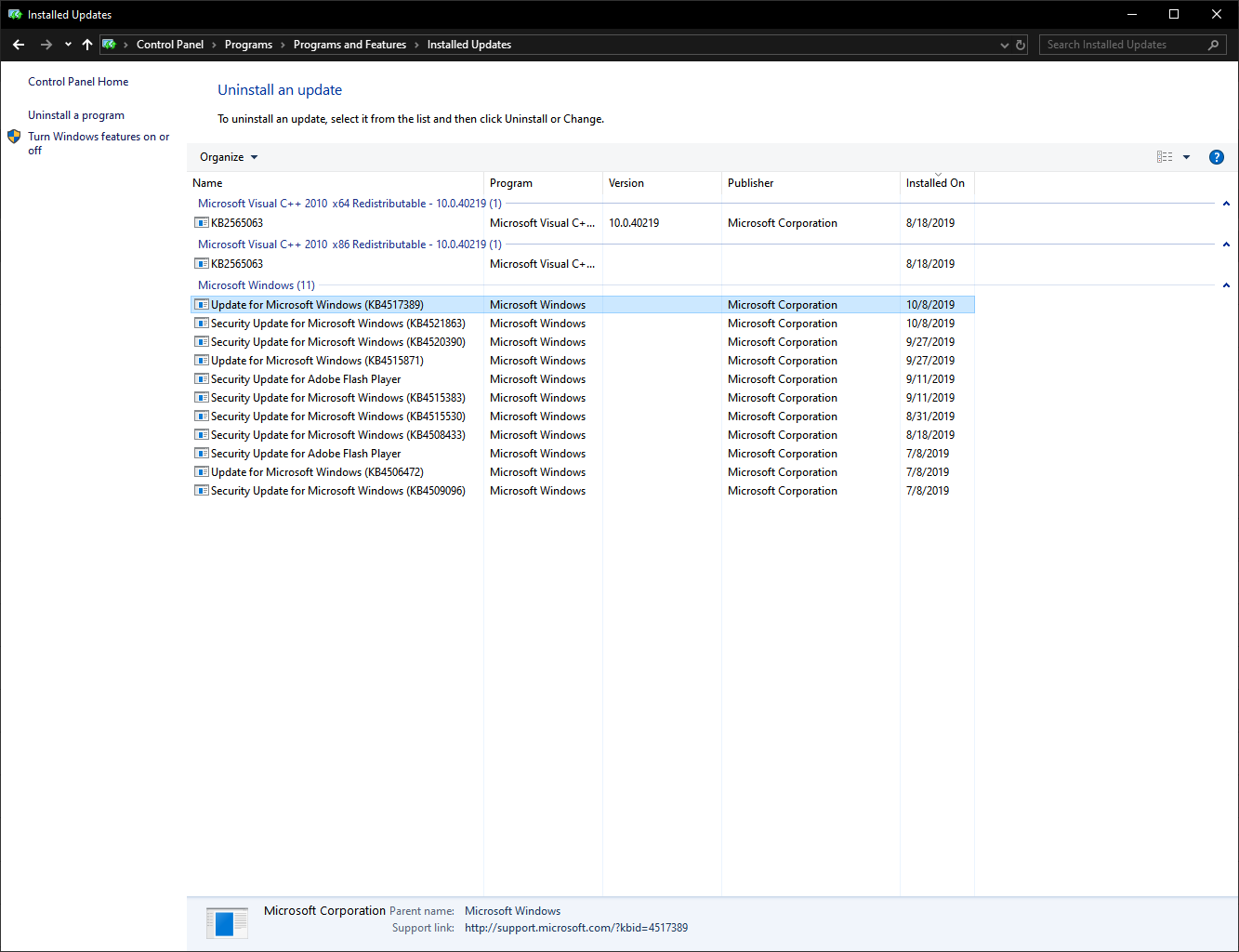Click the change view icon
Image resolution: width=1239 pixels, height=952 pixels.
(1164, 157)
